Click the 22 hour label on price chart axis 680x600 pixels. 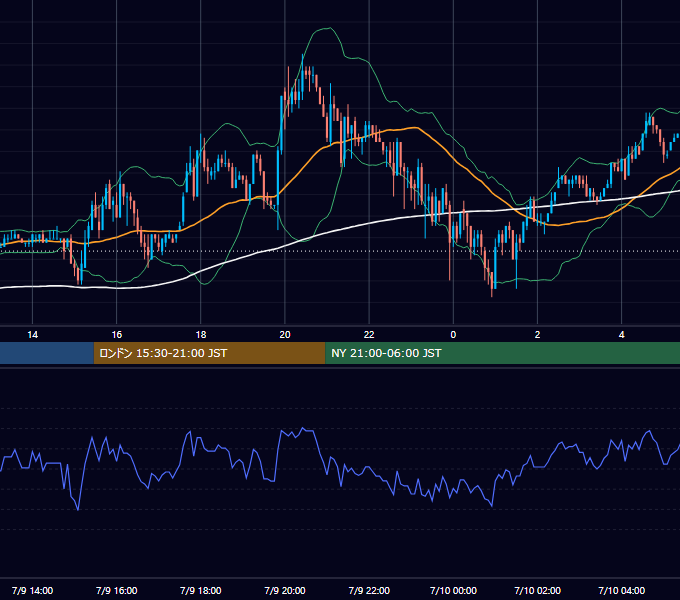tap(369, 335)
